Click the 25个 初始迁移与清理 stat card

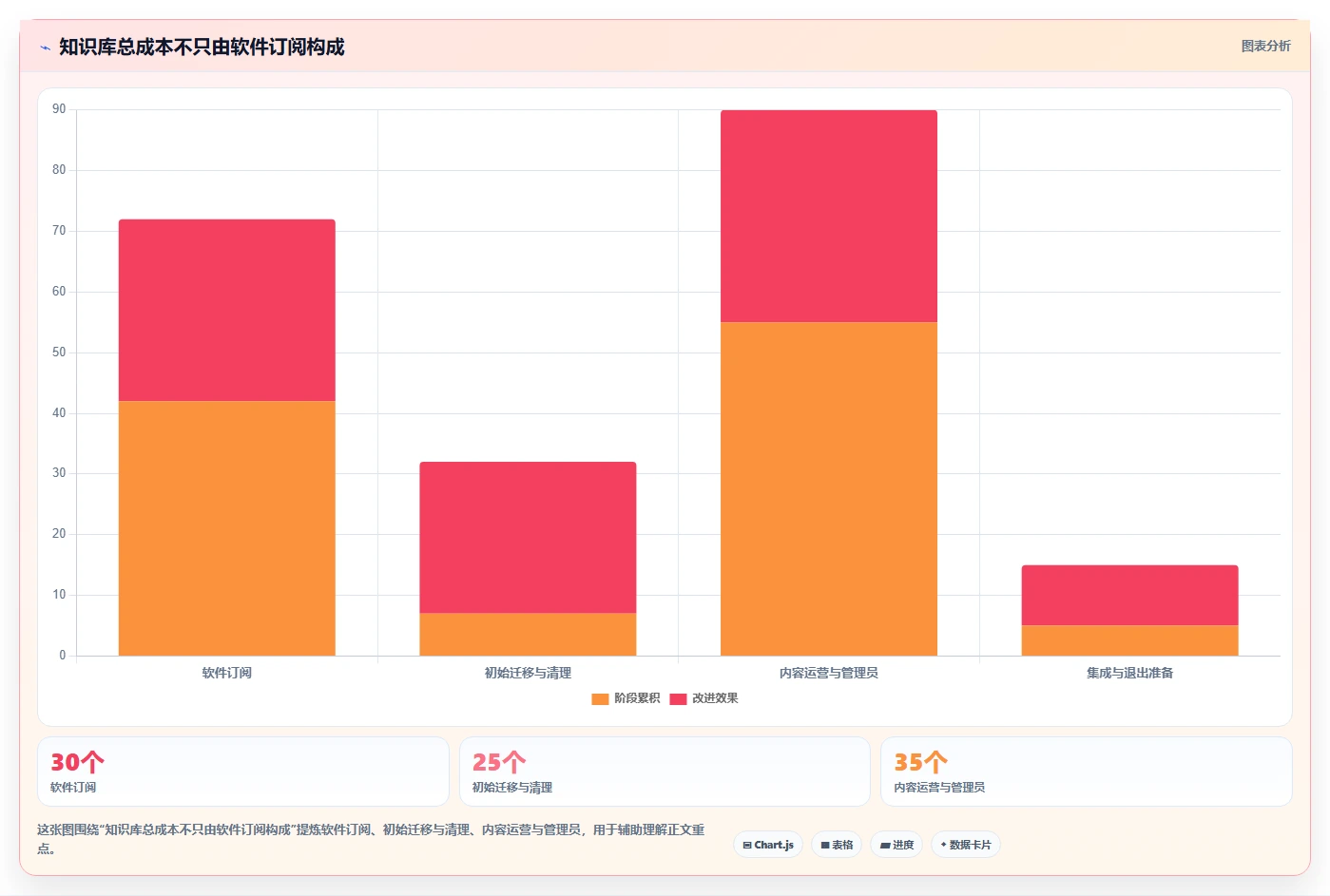[x=665, y=772]
